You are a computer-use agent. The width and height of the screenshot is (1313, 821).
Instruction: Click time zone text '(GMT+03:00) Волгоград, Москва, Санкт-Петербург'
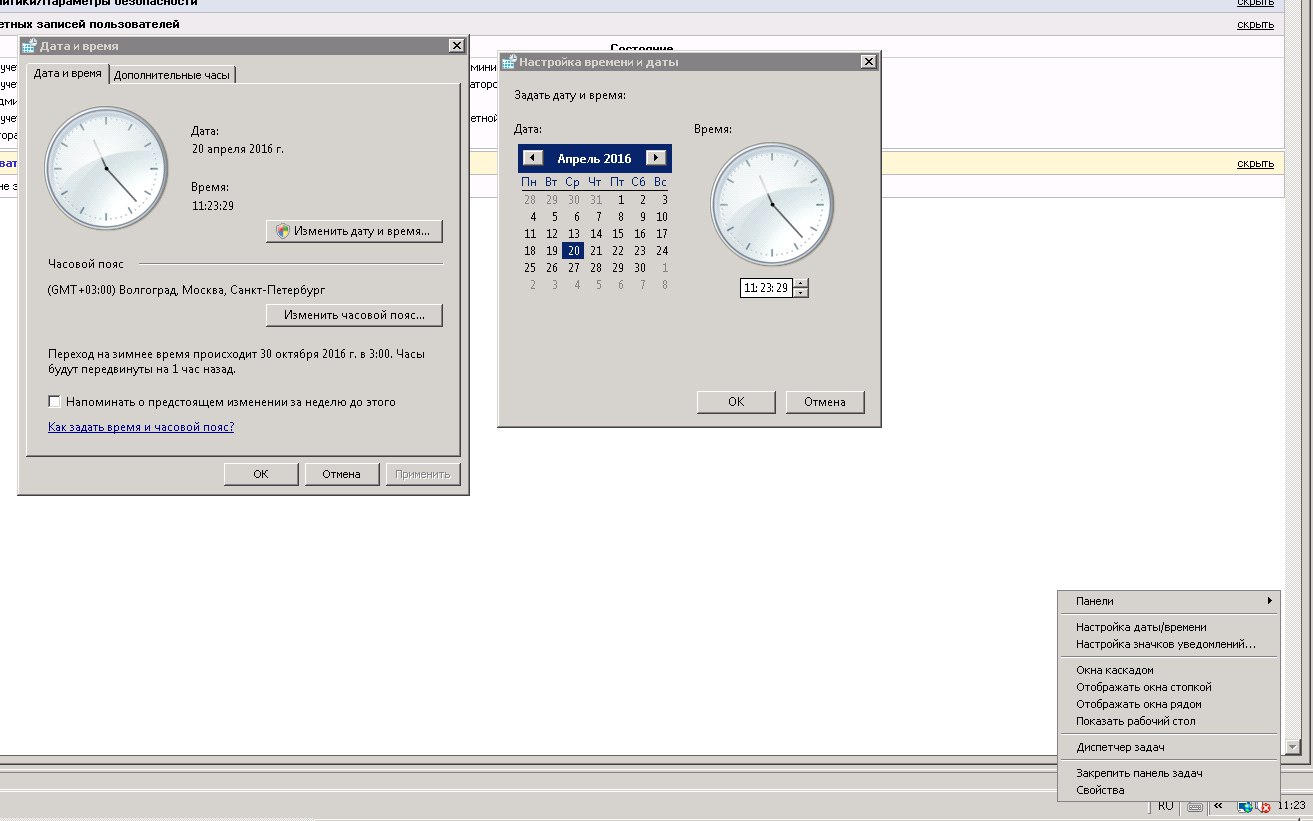pos(186,290)
